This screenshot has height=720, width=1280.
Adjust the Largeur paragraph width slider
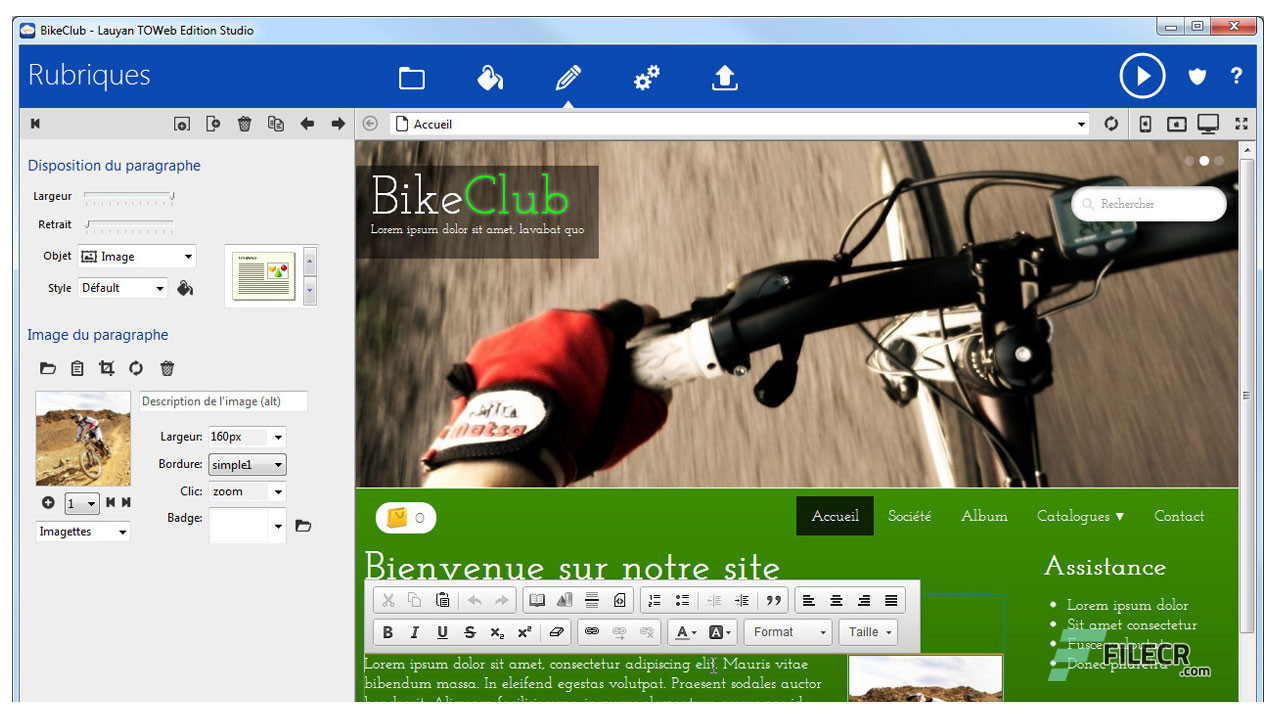click(171, 197)
